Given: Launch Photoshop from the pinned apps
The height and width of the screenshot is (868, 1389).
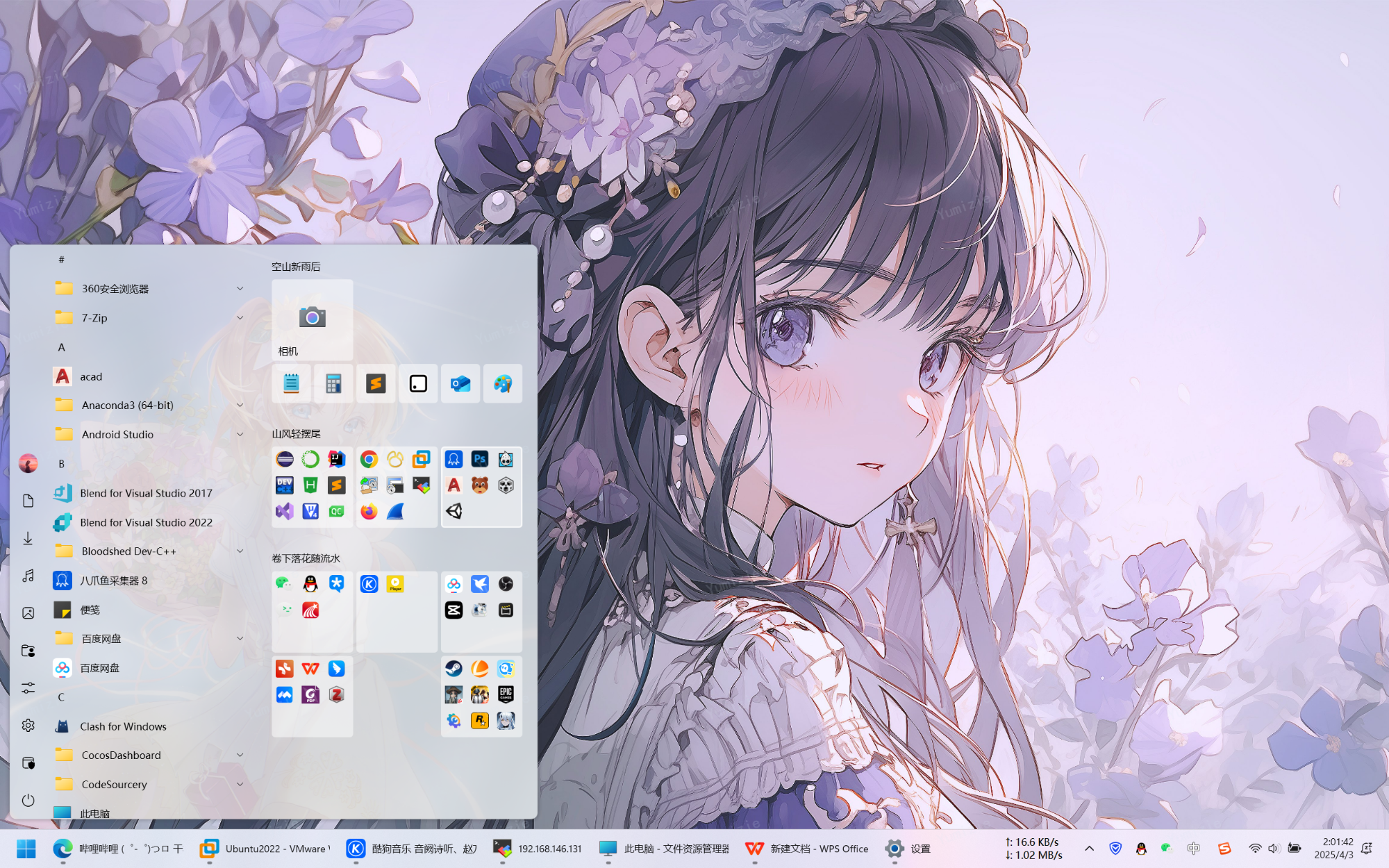Looking at the screenshot, I should (479, 459).
